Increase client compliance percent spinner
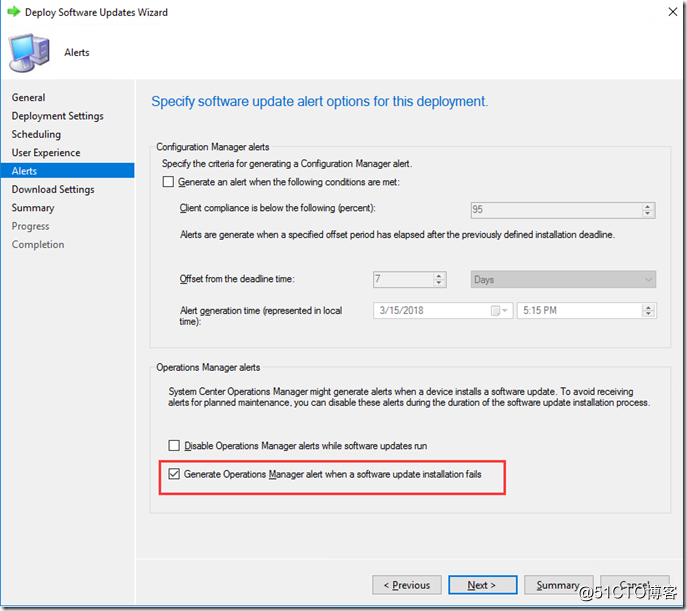Screen dimensions: 687x611 pyautogui.click(x=648, y=206)
